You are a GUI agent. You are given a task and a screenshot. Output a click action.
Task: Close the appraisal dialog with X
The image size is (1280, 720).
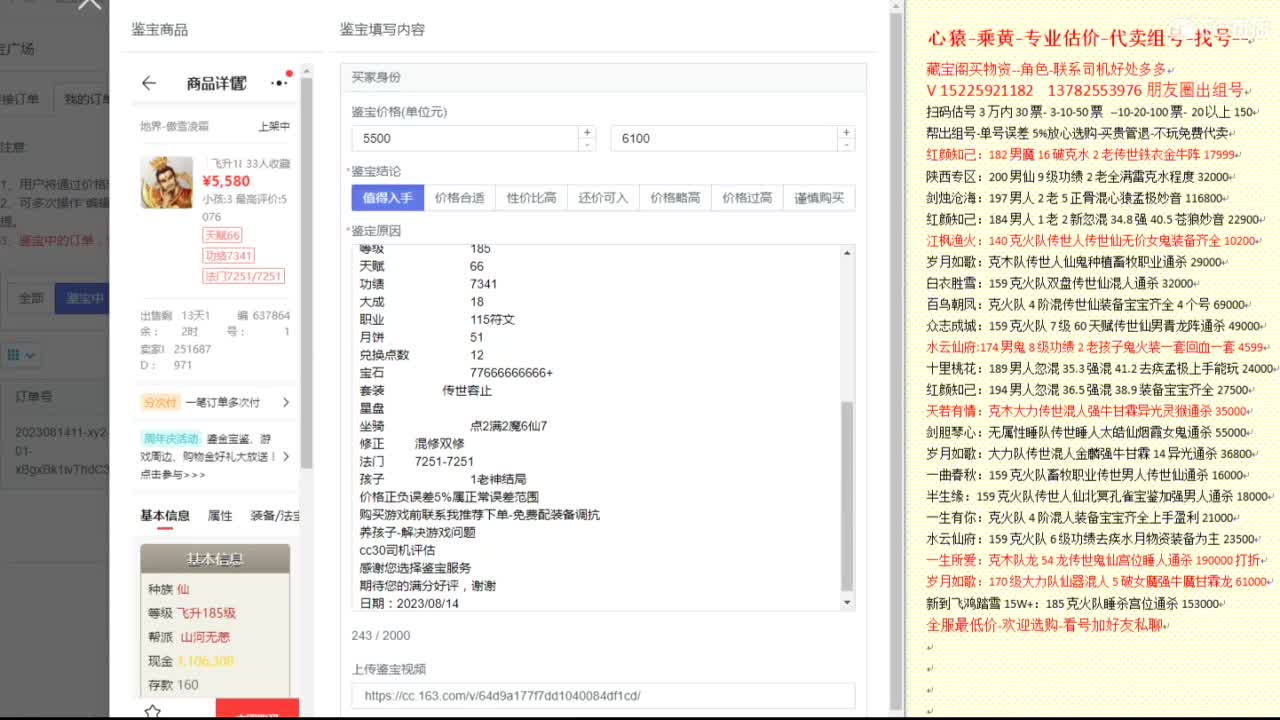tap(89, 4)
